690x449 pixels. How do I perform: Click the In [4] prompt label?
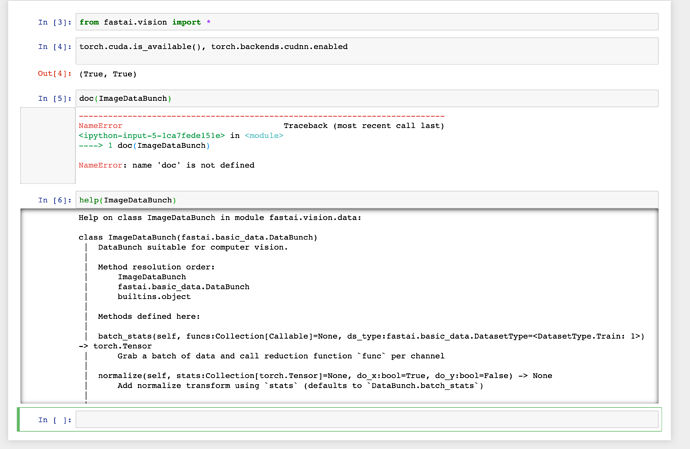(55, 47)
